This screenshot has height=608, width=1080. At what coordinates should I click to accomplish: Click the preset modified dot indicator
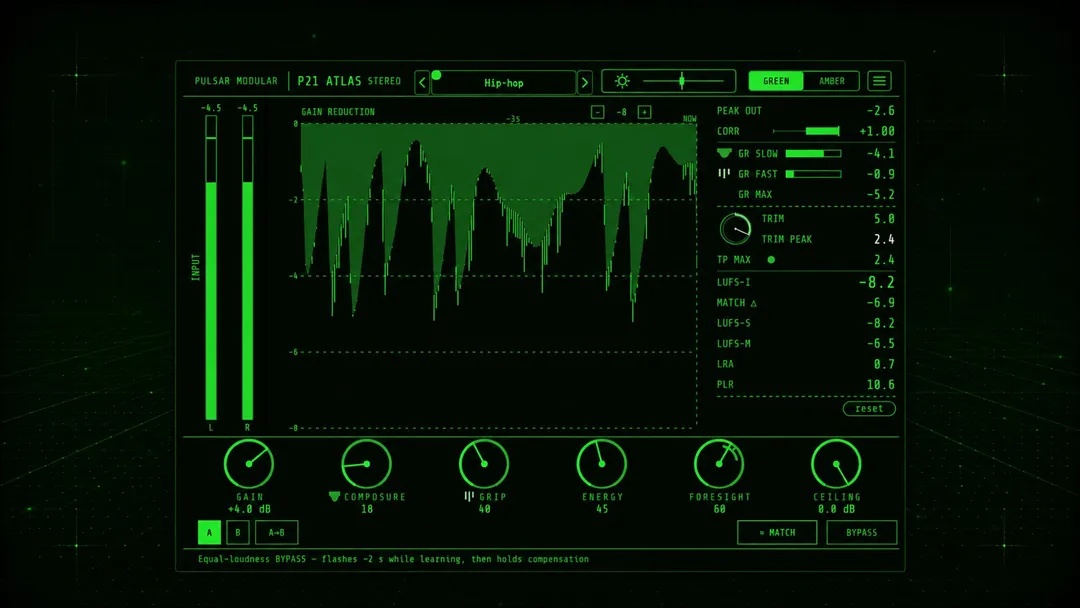pyautogui.click(x=436, y=75)
